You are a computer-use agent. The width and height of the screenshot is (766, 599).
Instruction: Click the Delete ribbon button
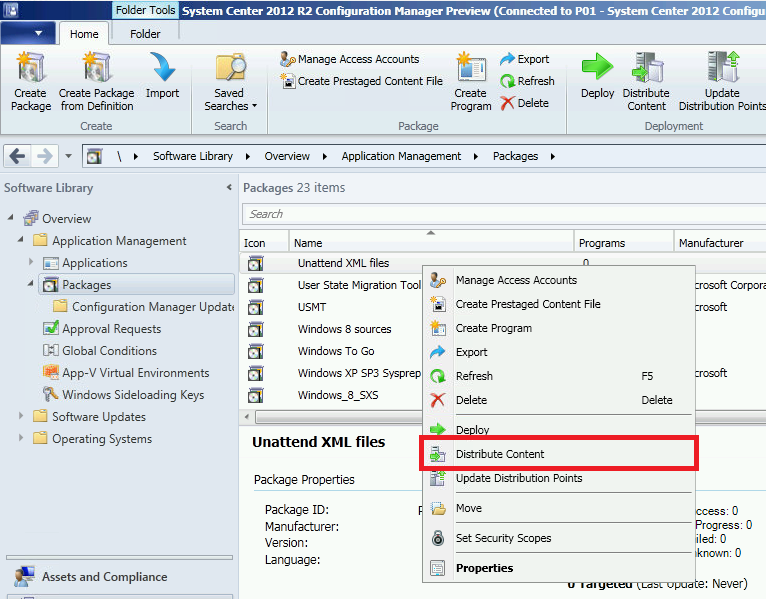pyautogui.click(x=525, y=103)
